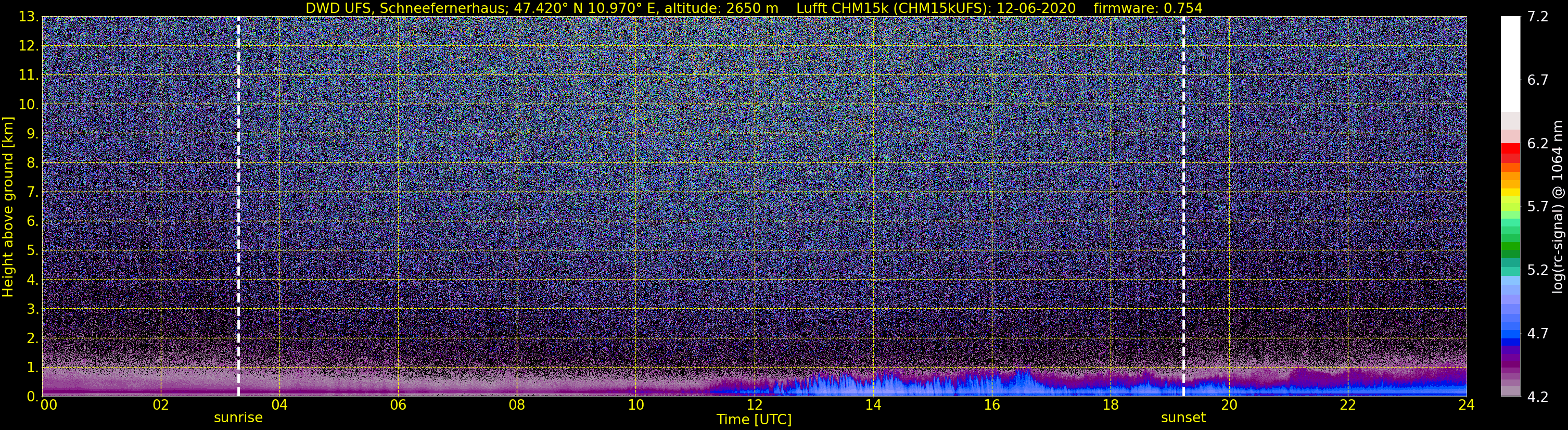This screenshot has width=1568, height=430.
Task: Click the blue aerosol layer near 22 UTC
Action: point(1348,387)
